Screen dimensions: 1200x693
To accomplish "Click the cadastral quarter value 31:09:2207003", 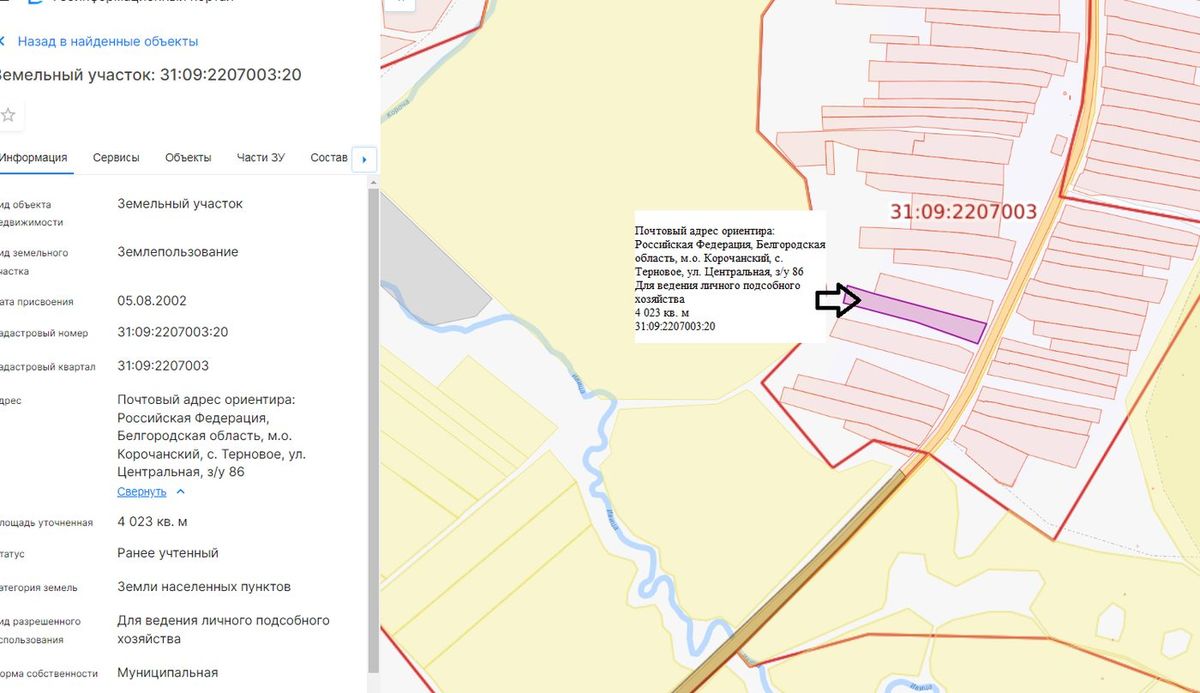I will pos(163,366).
